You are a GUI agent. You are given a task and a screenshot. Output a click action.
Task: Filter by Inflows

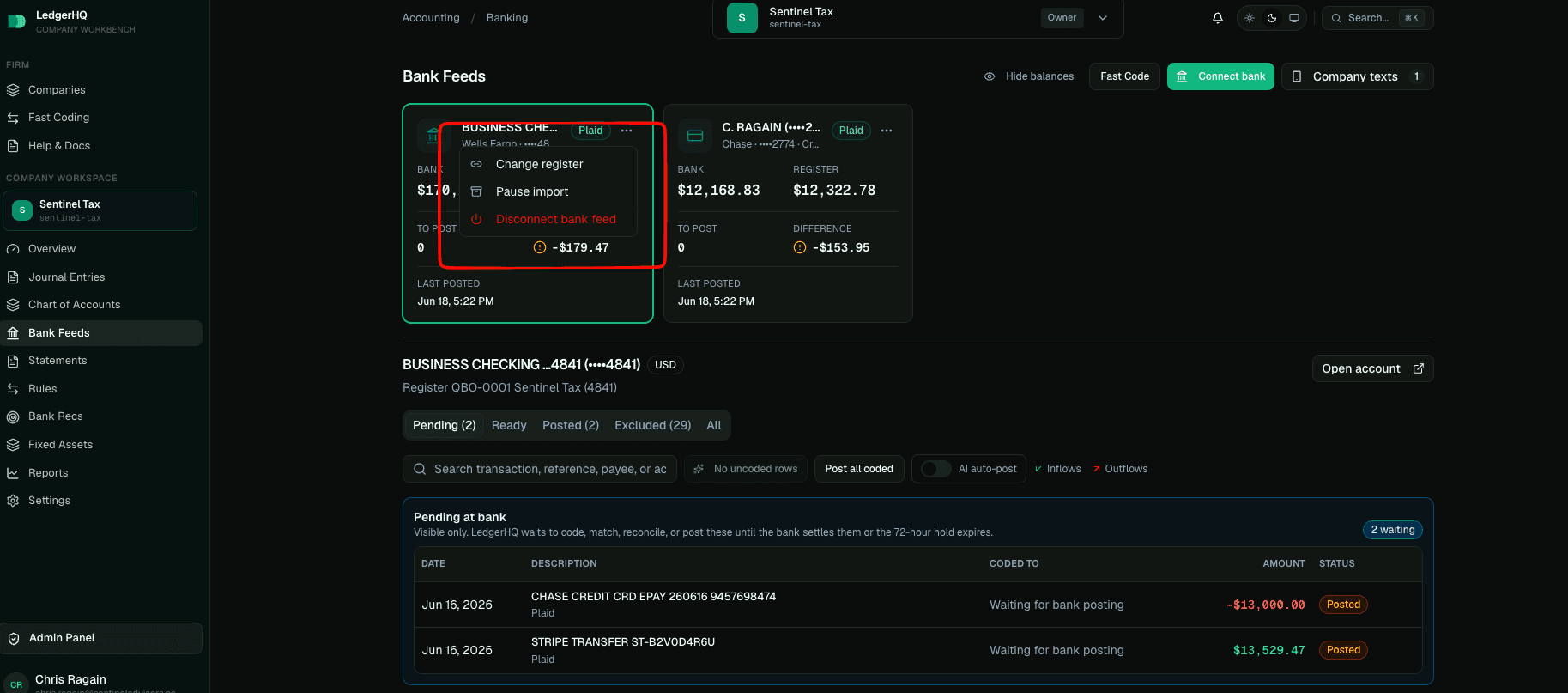[1057, 469]
